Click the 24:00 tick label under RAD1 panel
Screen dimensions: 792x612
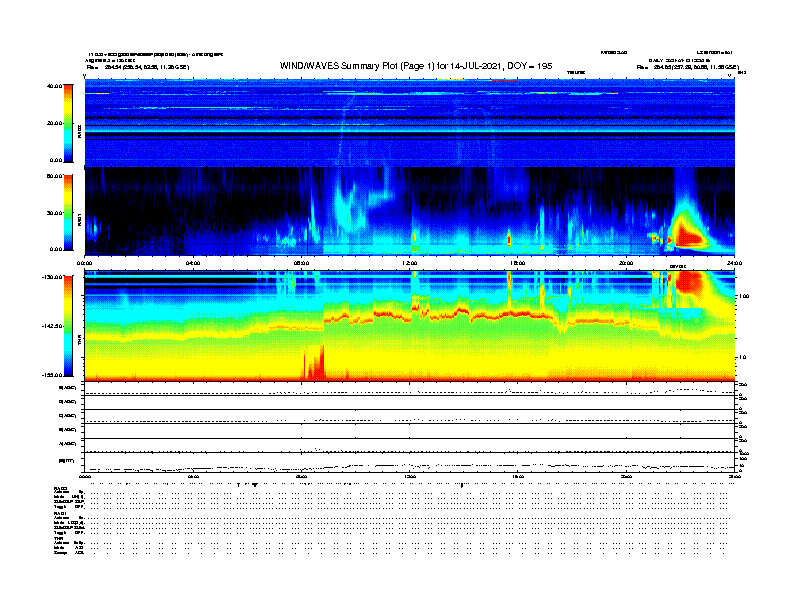pos(734,263)
